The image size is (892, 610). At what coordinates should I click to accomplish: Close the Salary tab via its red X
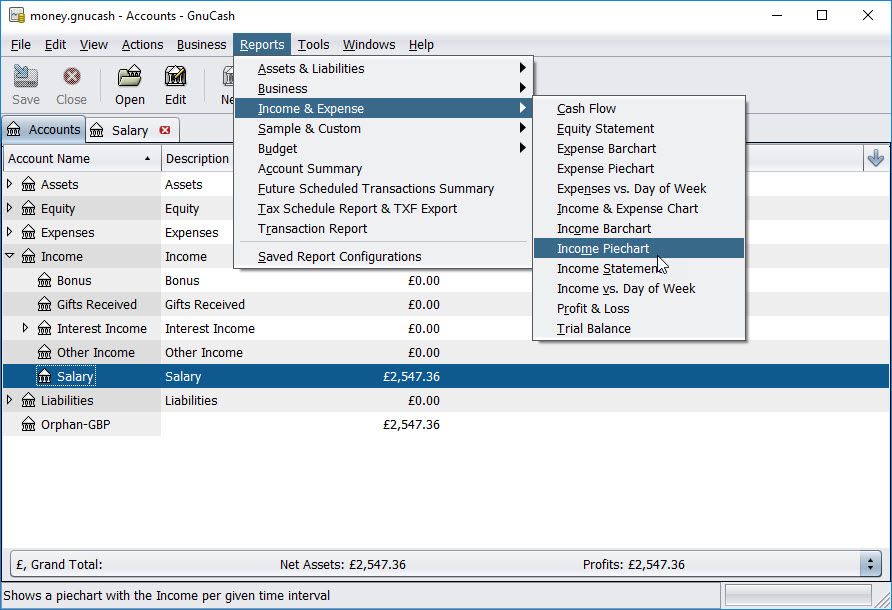pos(163,129)
